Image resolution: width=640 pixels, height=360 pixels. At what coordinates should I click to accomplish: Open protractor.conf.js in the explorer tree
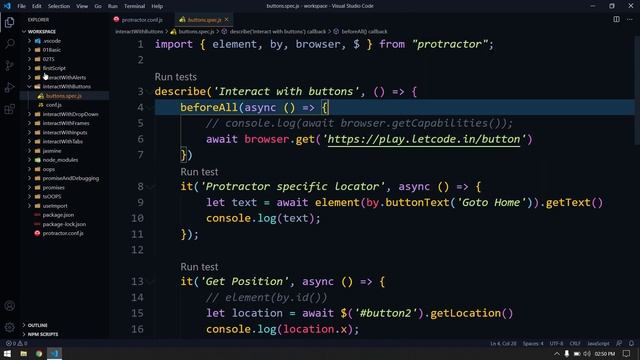tap(64, 233)
